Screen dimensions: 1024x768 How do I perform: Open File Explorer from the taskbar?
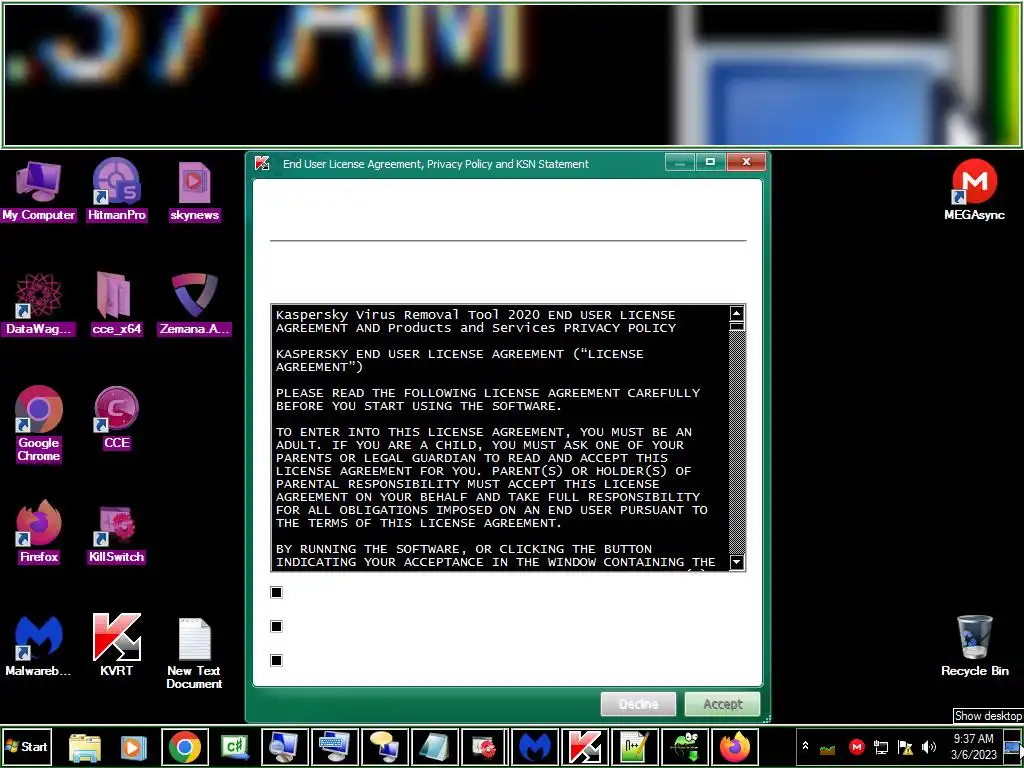point(85,747)
